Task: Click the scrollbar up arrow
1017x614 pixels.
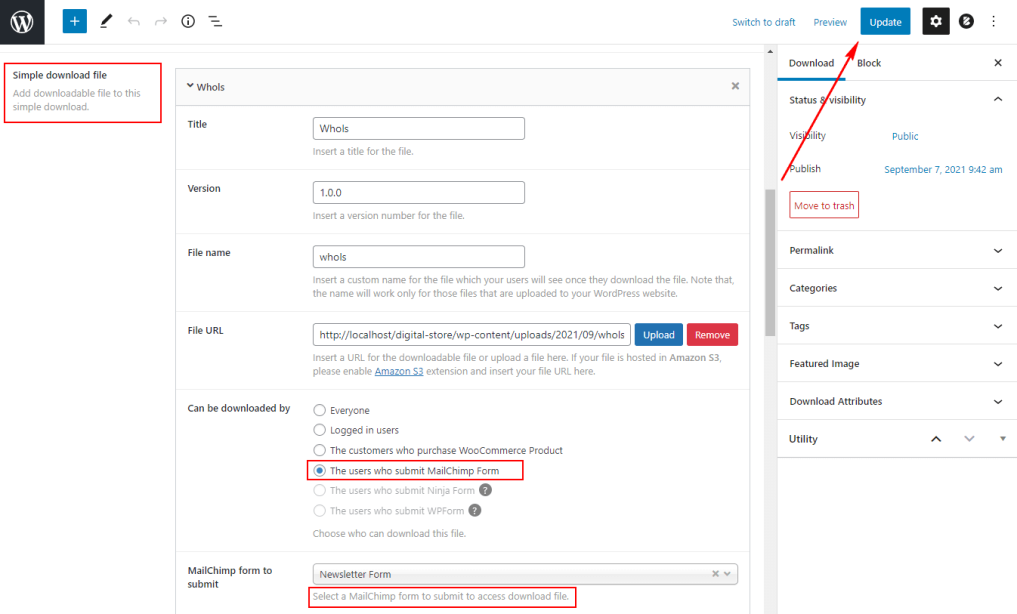Action: [x=770, y=51]
